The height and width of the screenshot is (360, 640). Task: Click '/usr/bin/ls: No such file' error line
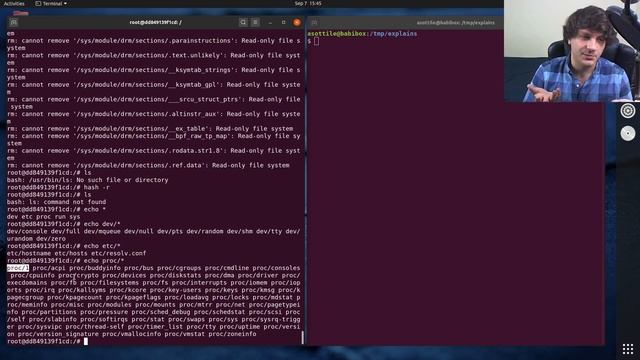[87, 180]
